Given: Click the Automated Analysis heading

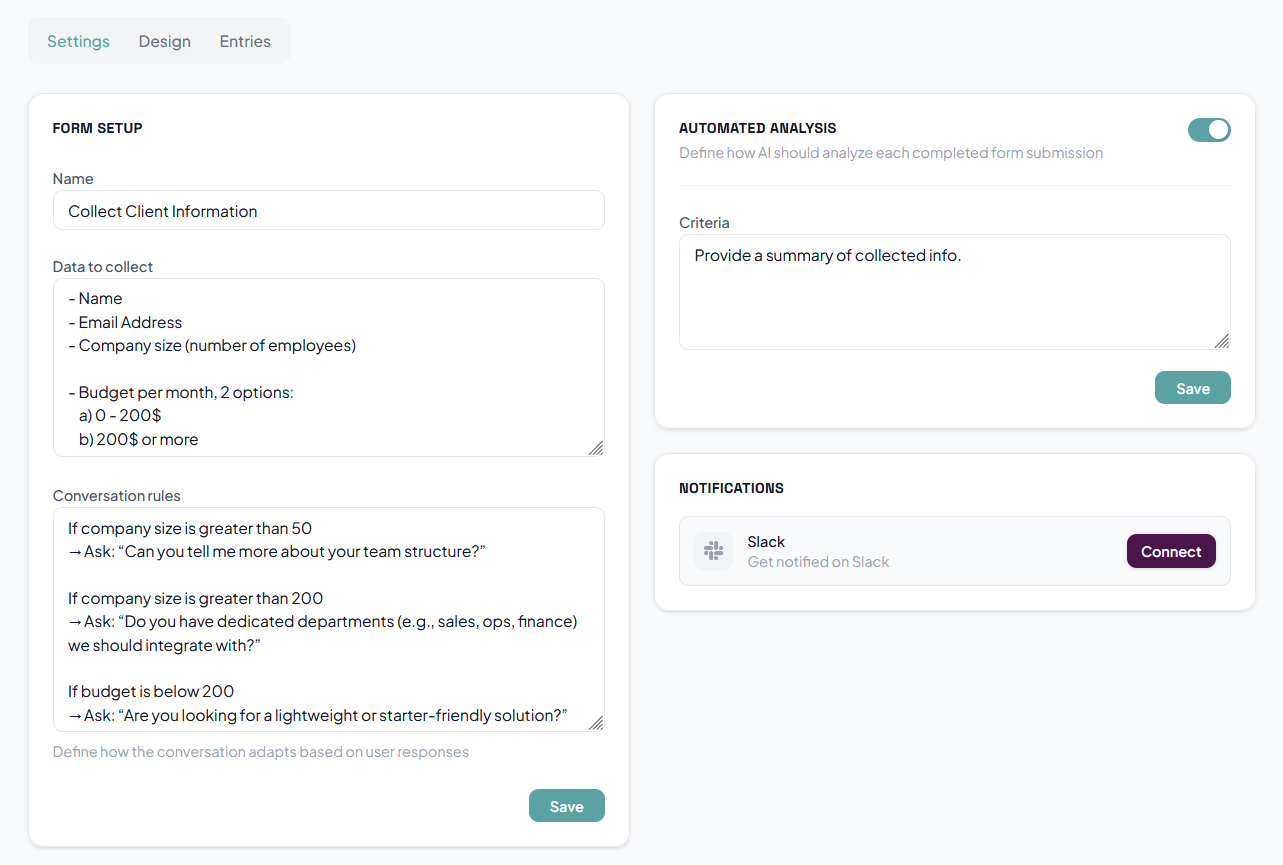Looking at the screenshot, I should coord(757,128).
